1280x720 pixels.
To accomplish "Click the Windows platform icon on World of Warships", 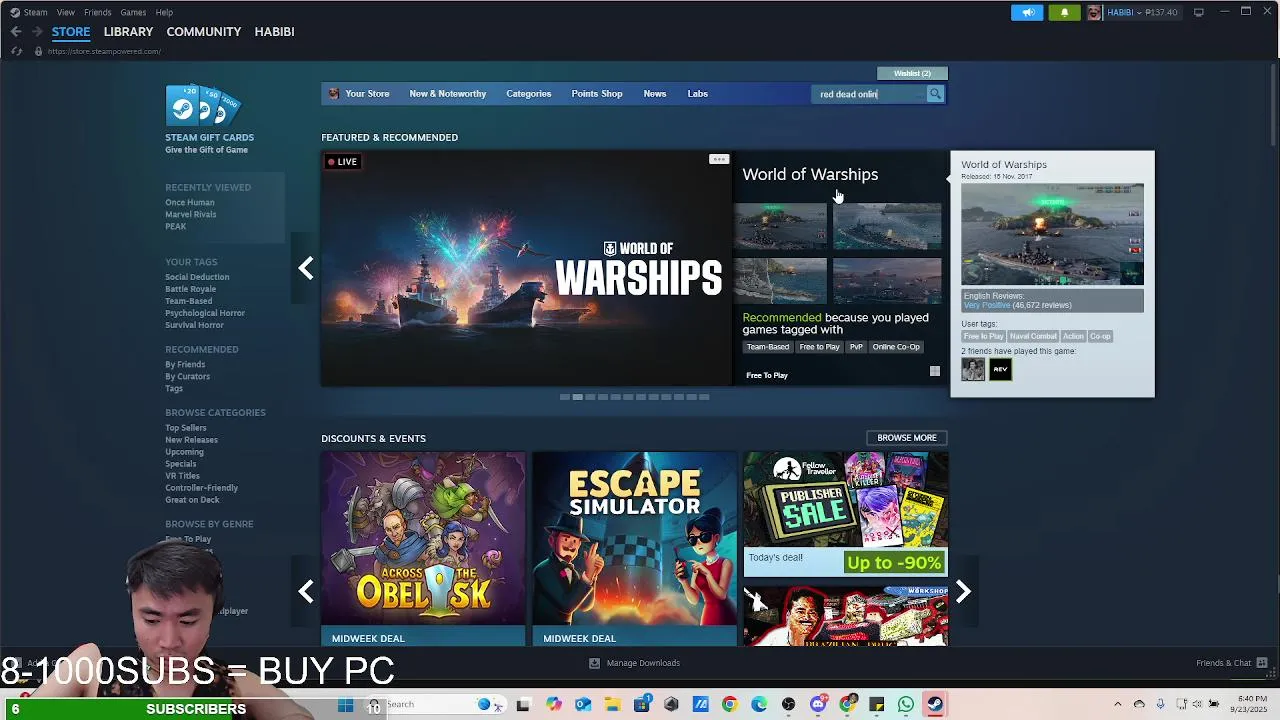I will coord(935,371).
